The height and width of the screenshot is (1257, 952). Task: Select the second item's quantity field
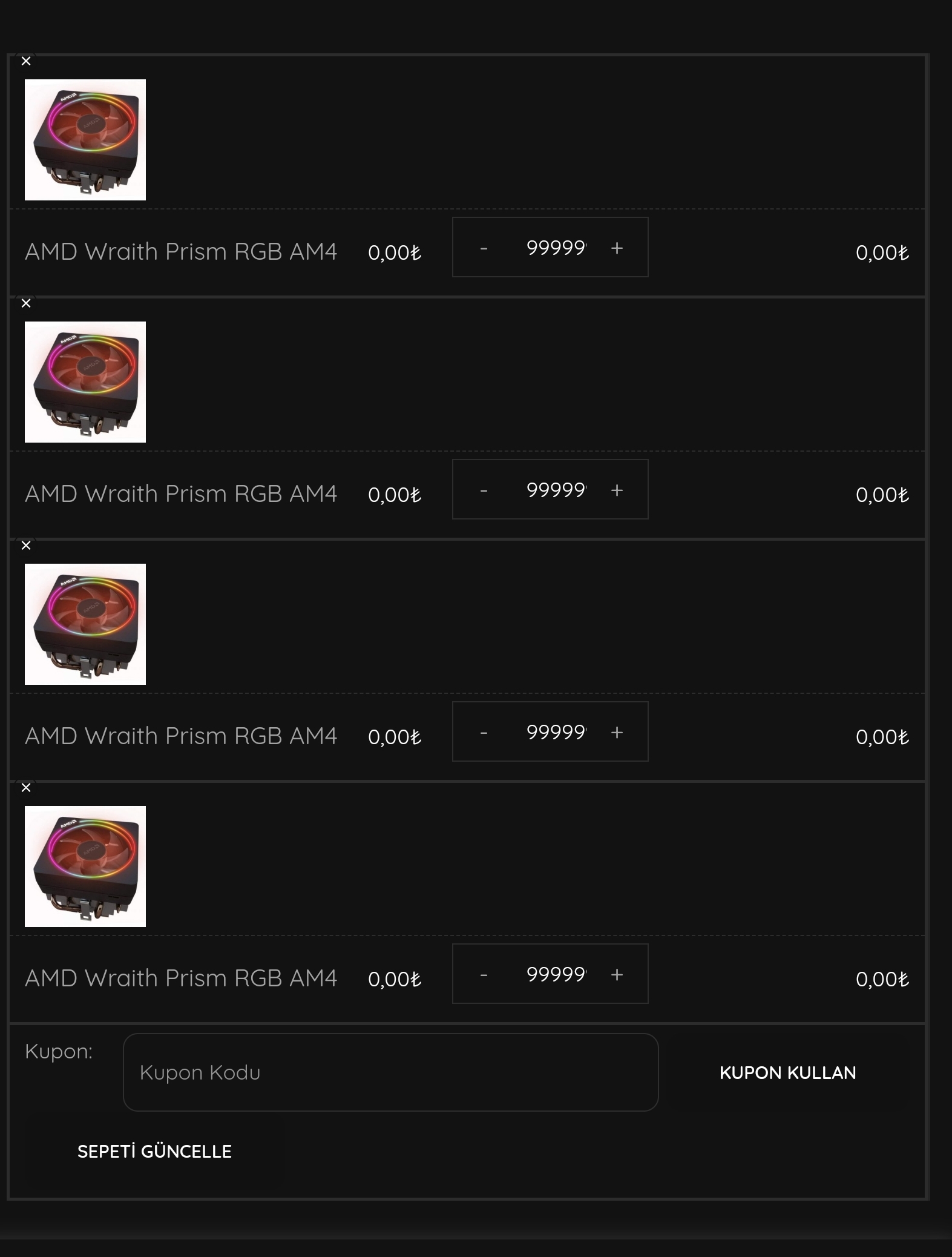pyautogui.click(x=556, y=490)
